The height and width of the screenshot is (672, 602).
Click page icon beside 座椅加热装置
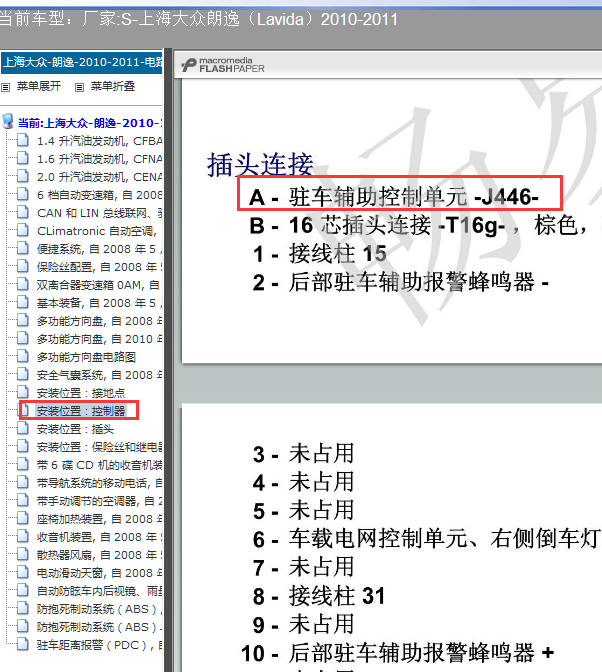pyautogui.click(x=23, y=518)
